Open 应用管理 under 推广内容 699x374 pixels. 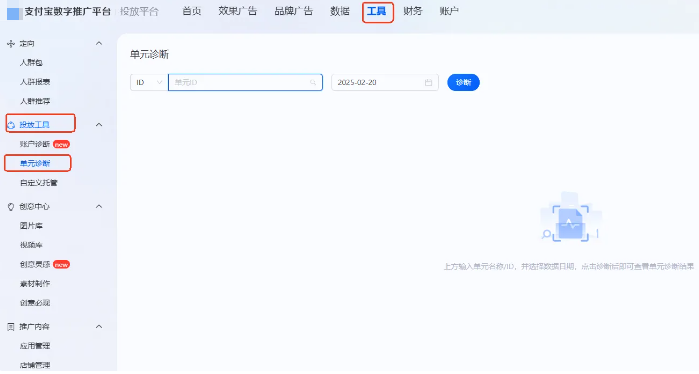pos(35,346)
